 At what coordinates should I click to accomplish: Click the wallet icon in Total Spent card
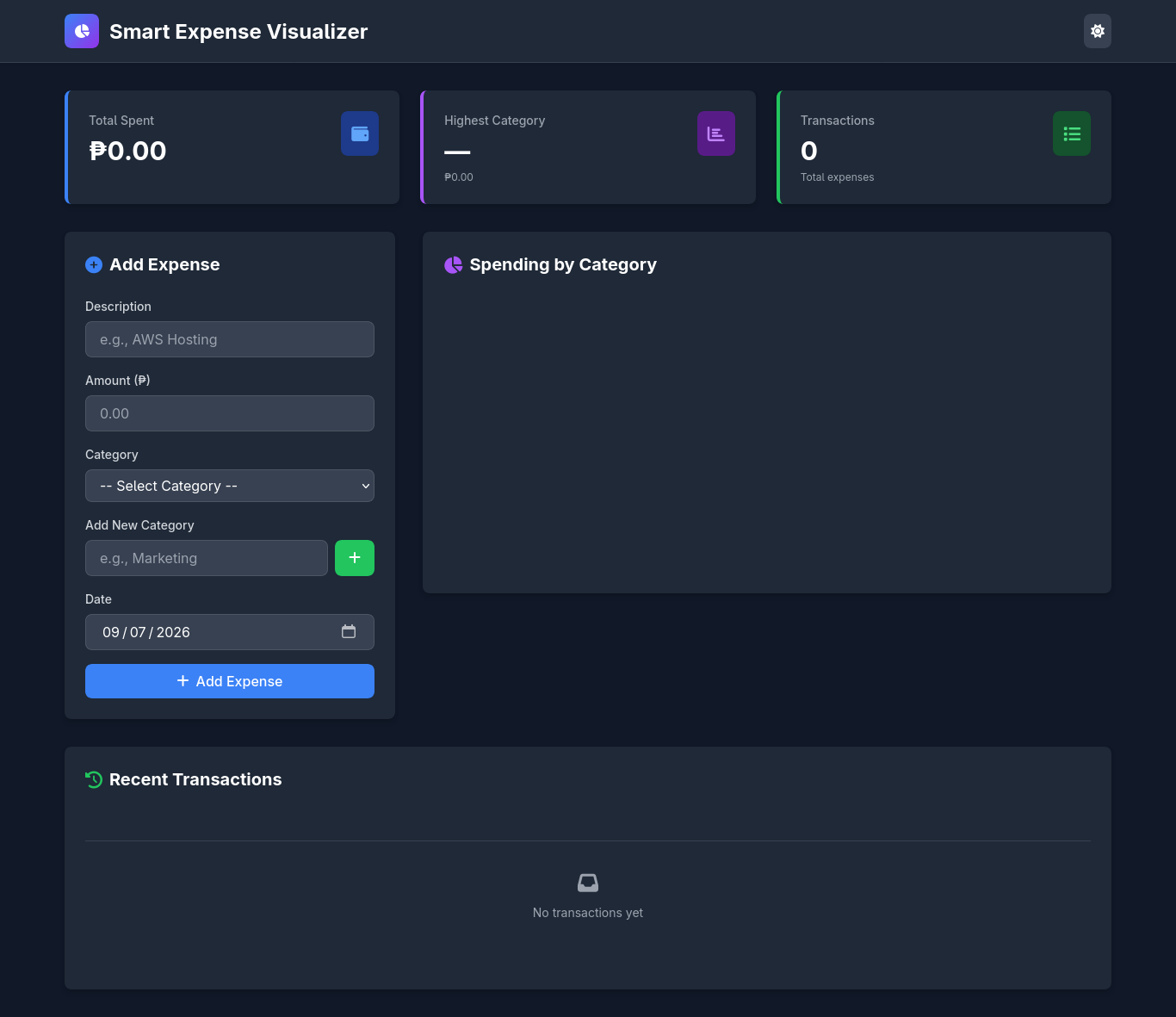(x=360, y=133)
